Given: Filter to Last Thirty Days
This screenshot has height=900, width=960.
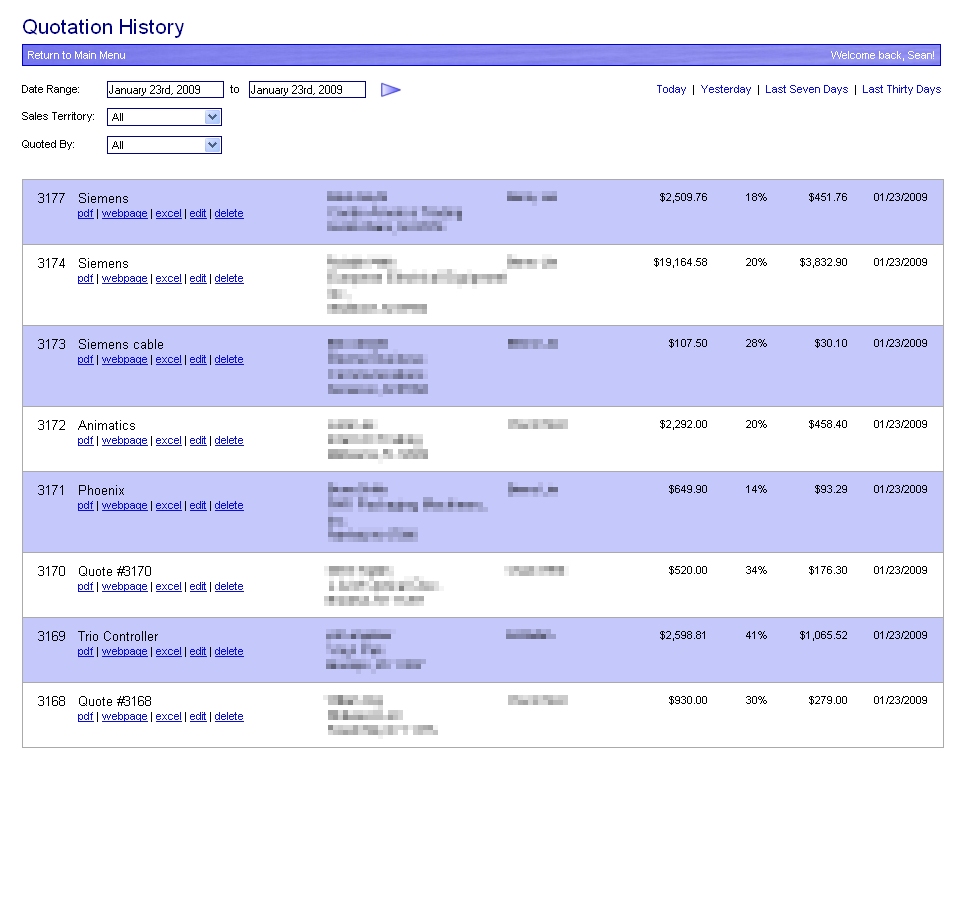Looking at the screenshot, I should pyautogui.click(x=901, y=89).
